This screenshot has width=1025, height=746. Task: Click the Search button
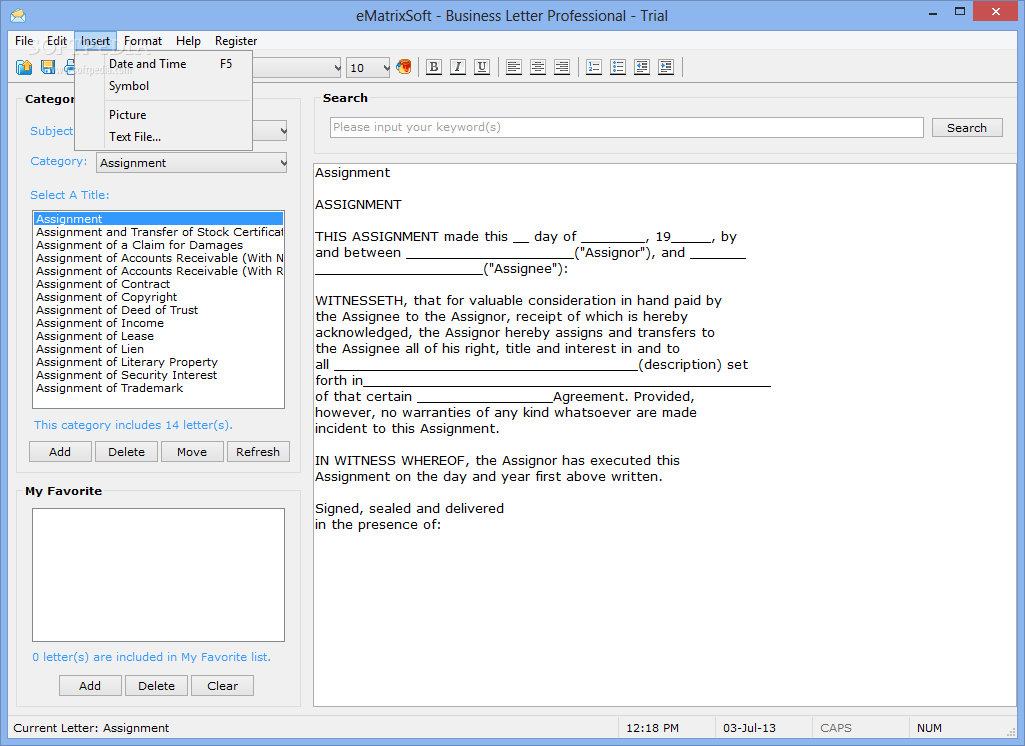click(x=967, y=127)
